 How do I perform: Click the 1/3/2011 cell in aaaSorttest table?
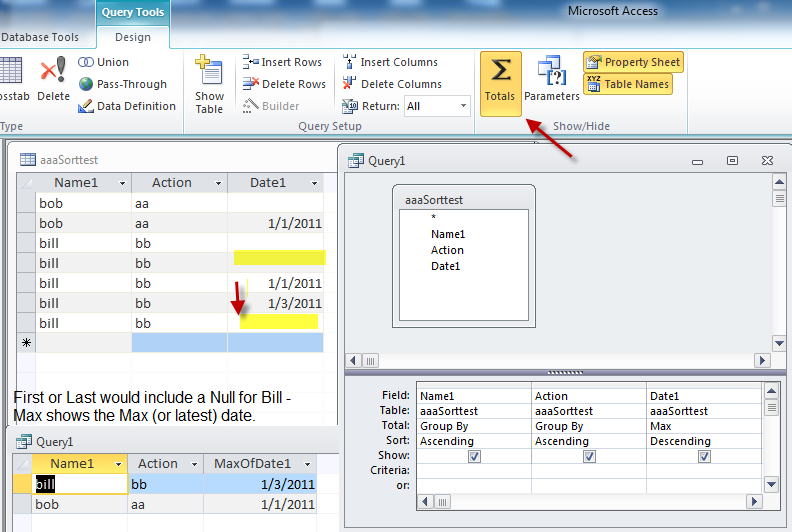pos(275,303)
